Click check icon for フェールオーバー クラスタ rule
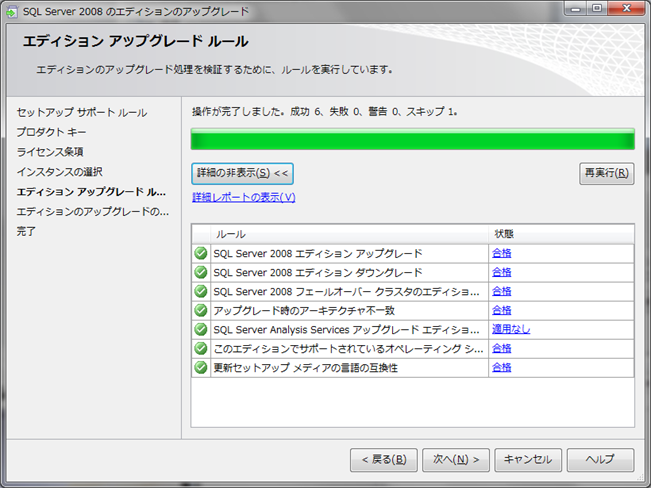This screenshot has width=651, height=488. [201, 291]
